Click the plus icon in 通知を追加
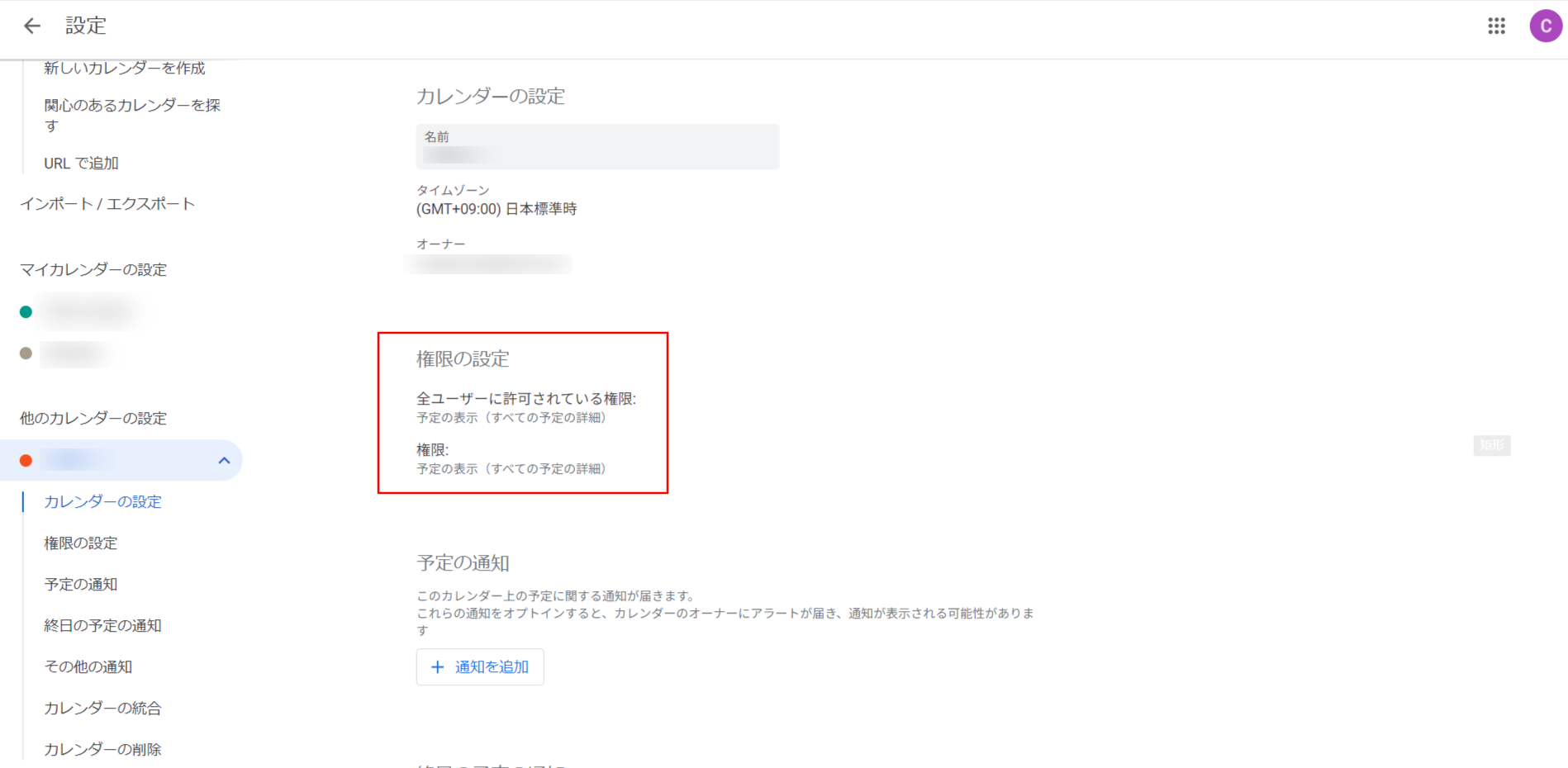This screenshot has width=1568, height=768. click(438, 667)
